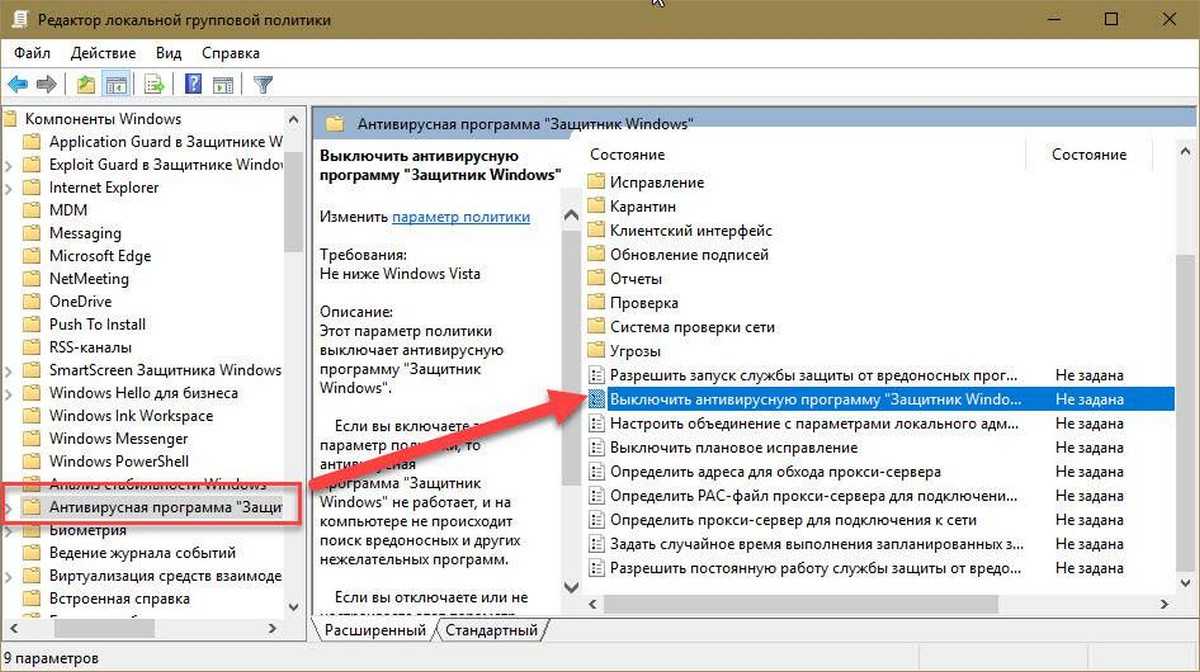Image resolution: width=1200 pixels, height=672 pixels.
Task: Click the Forward arrow in toolbar
Action: tap(46, 84)
